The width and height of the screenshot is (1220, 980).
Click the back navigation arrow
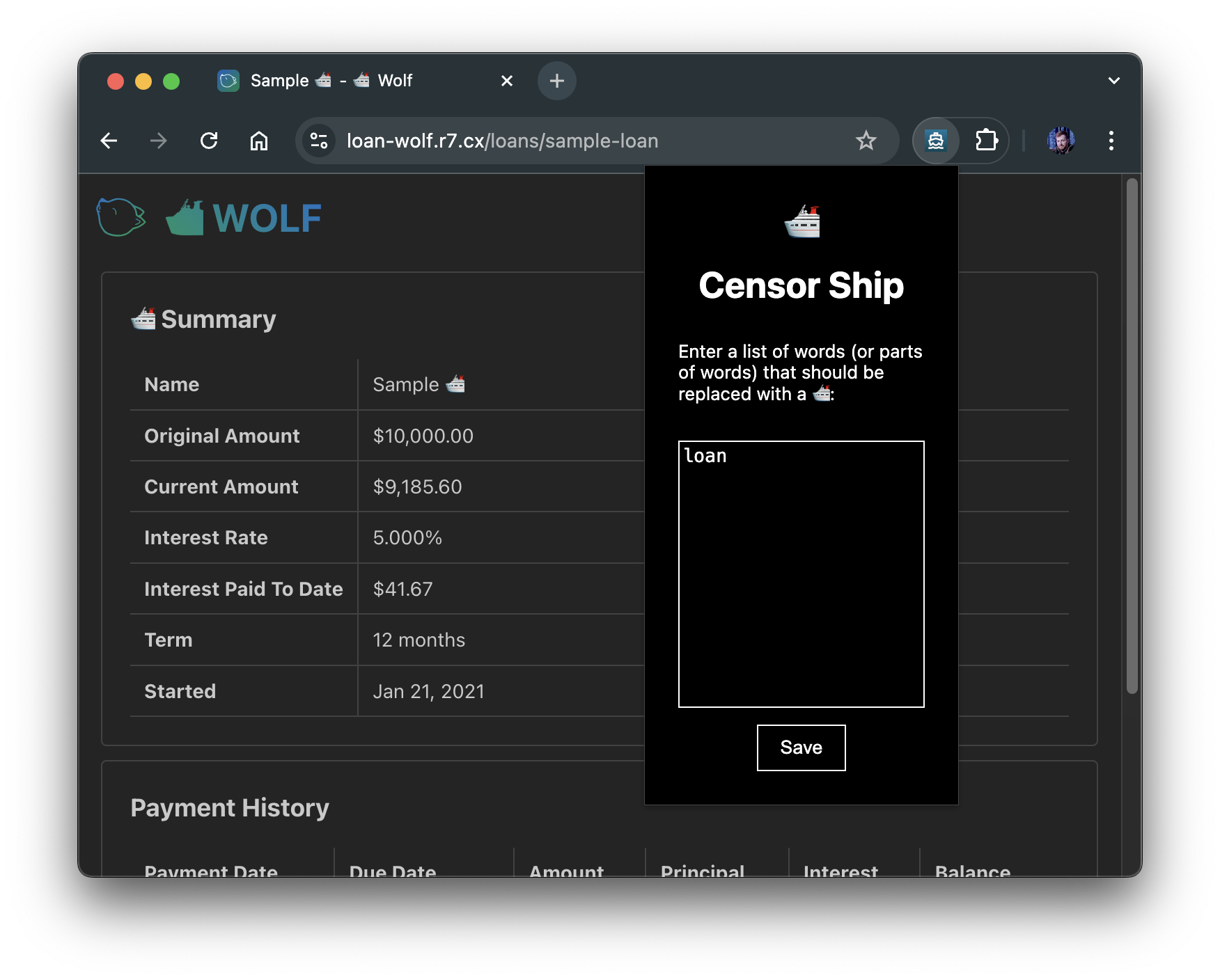pos(109,141)
